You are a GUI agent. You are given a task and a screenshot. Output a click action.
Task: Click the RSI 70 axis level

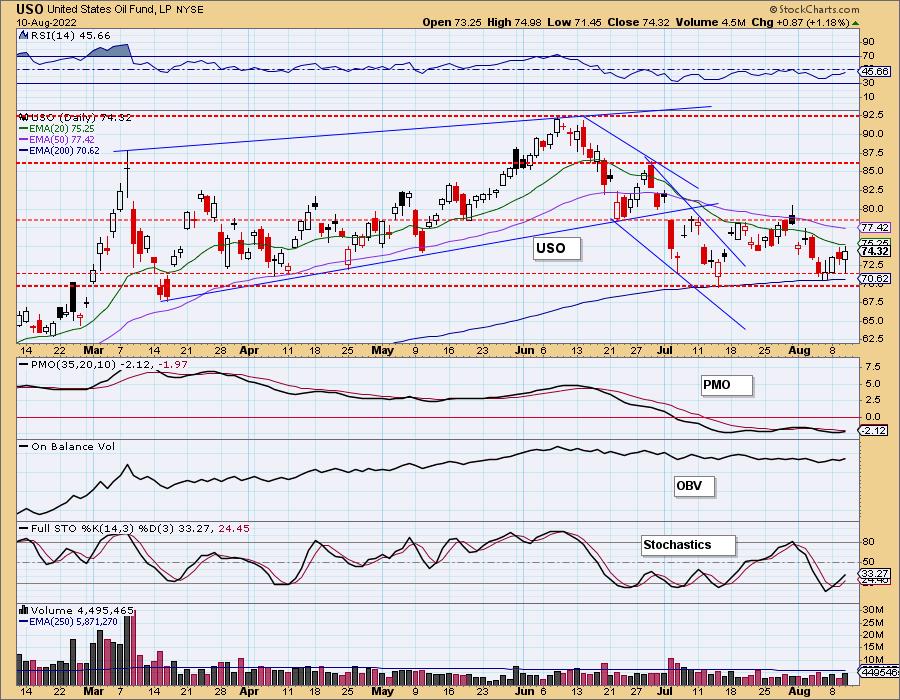(x=868, y=56)
